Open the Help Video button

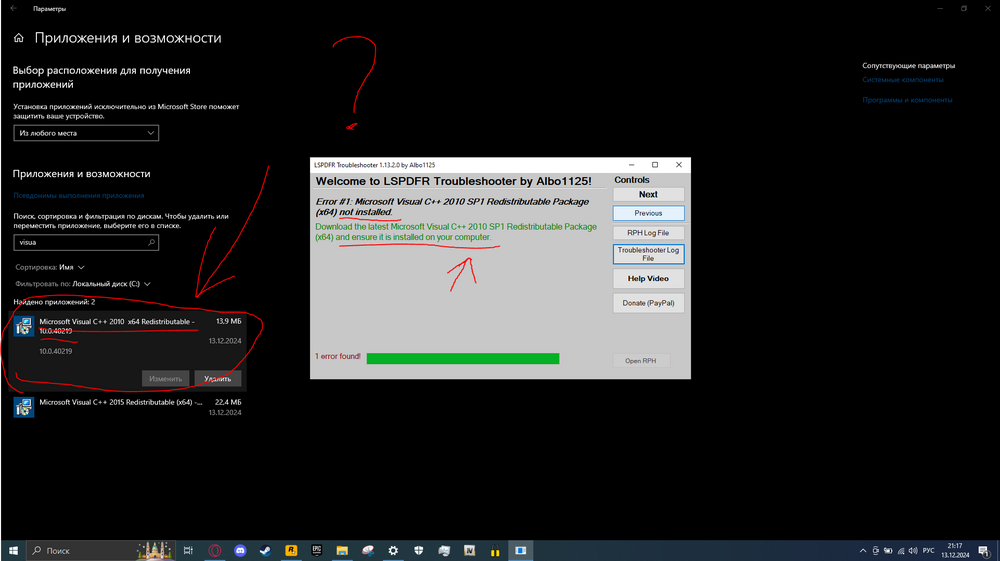click(x=648, y=279)
